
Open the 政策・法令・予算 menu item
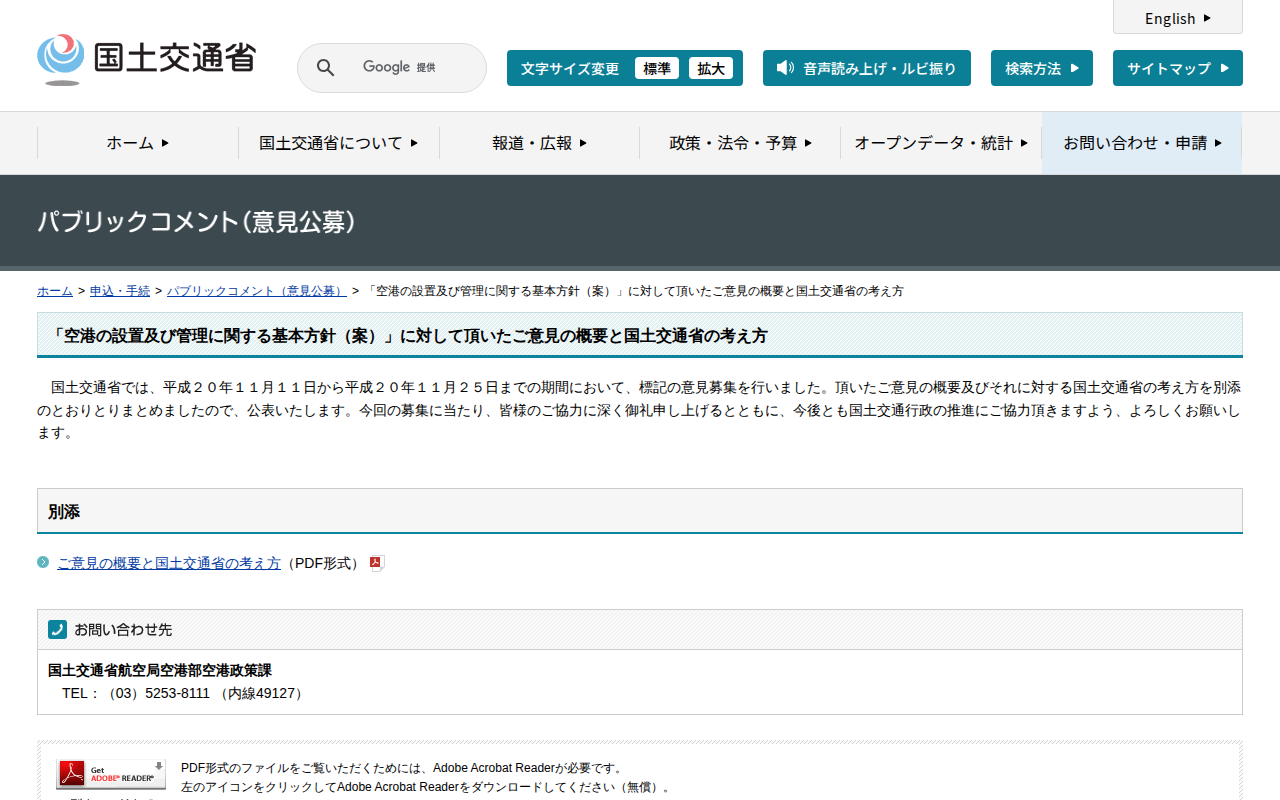[x=738, y=143]
